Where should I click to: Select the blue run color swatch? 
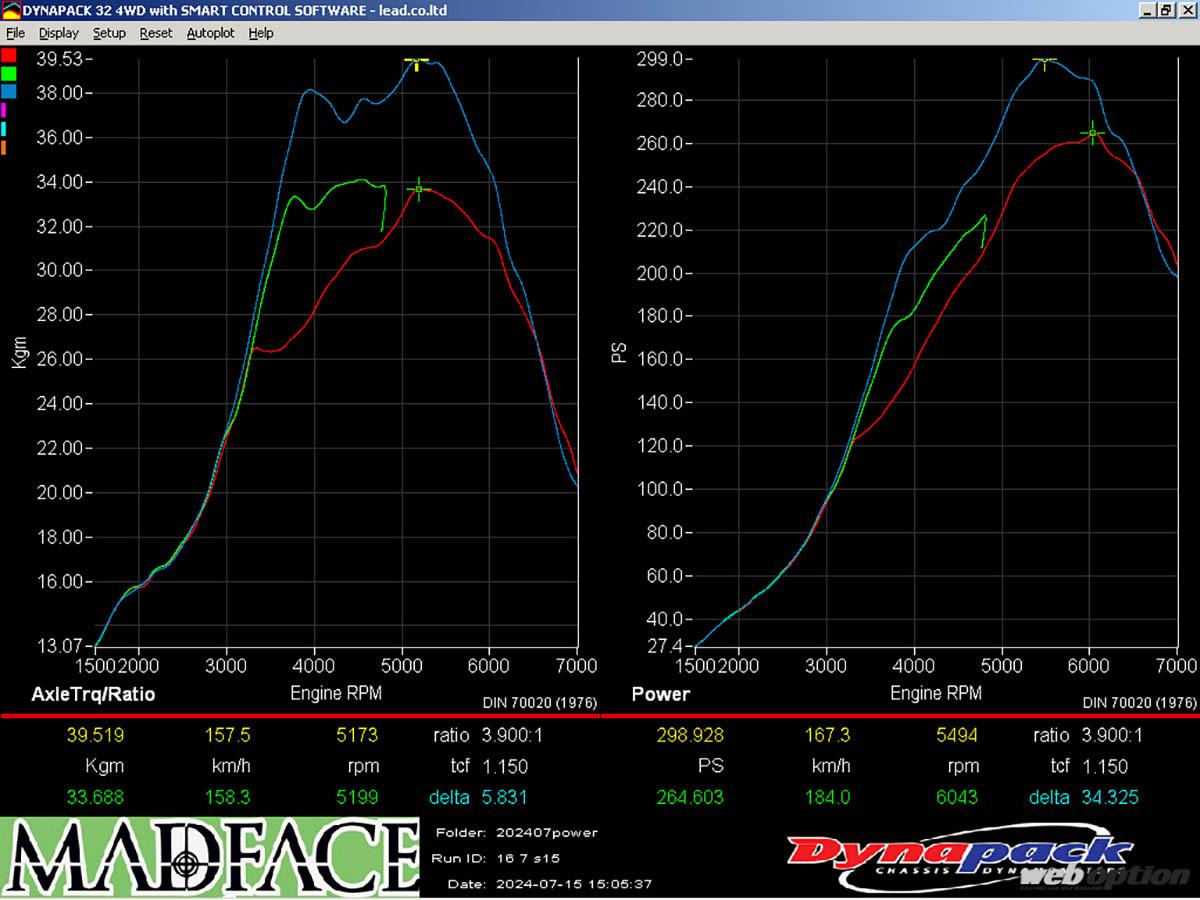[9, 91]
